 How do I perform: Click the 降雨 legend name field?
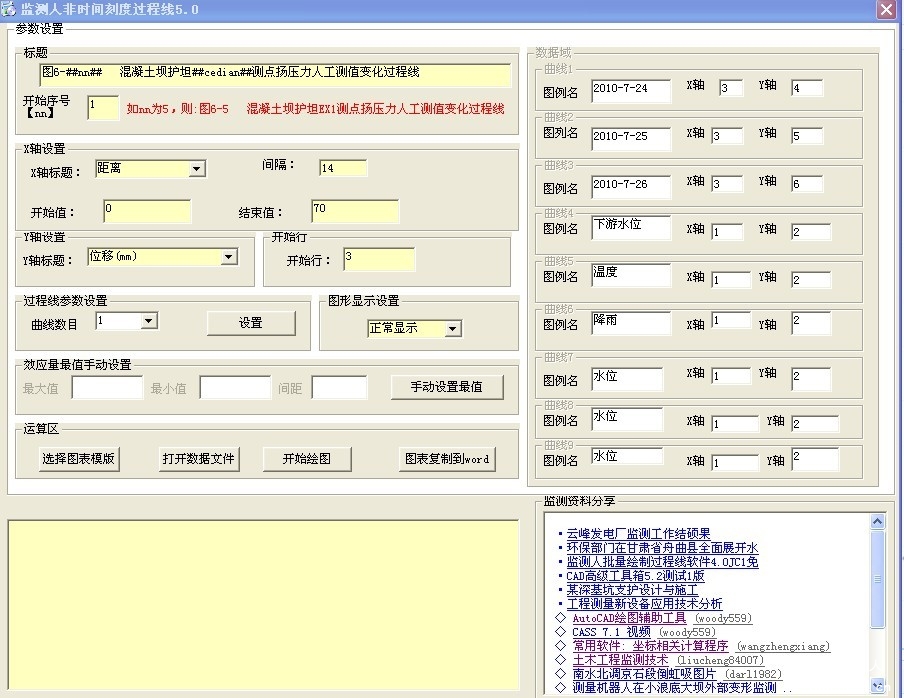pos(631,323)
